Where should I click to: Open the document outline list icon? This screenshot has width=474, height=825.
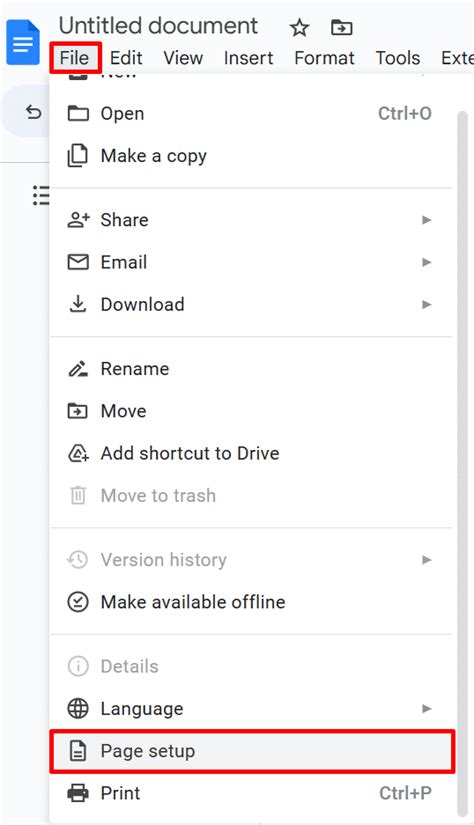[x=41, y=195]
